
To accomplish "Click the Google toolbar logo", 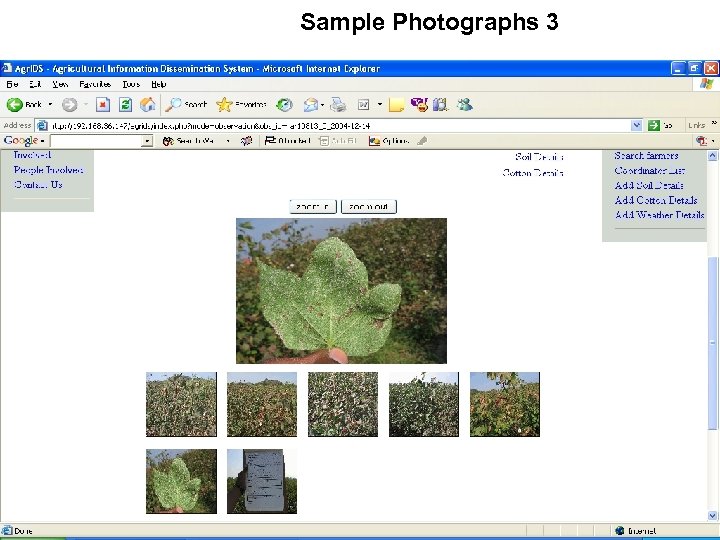I will (21, 141).
